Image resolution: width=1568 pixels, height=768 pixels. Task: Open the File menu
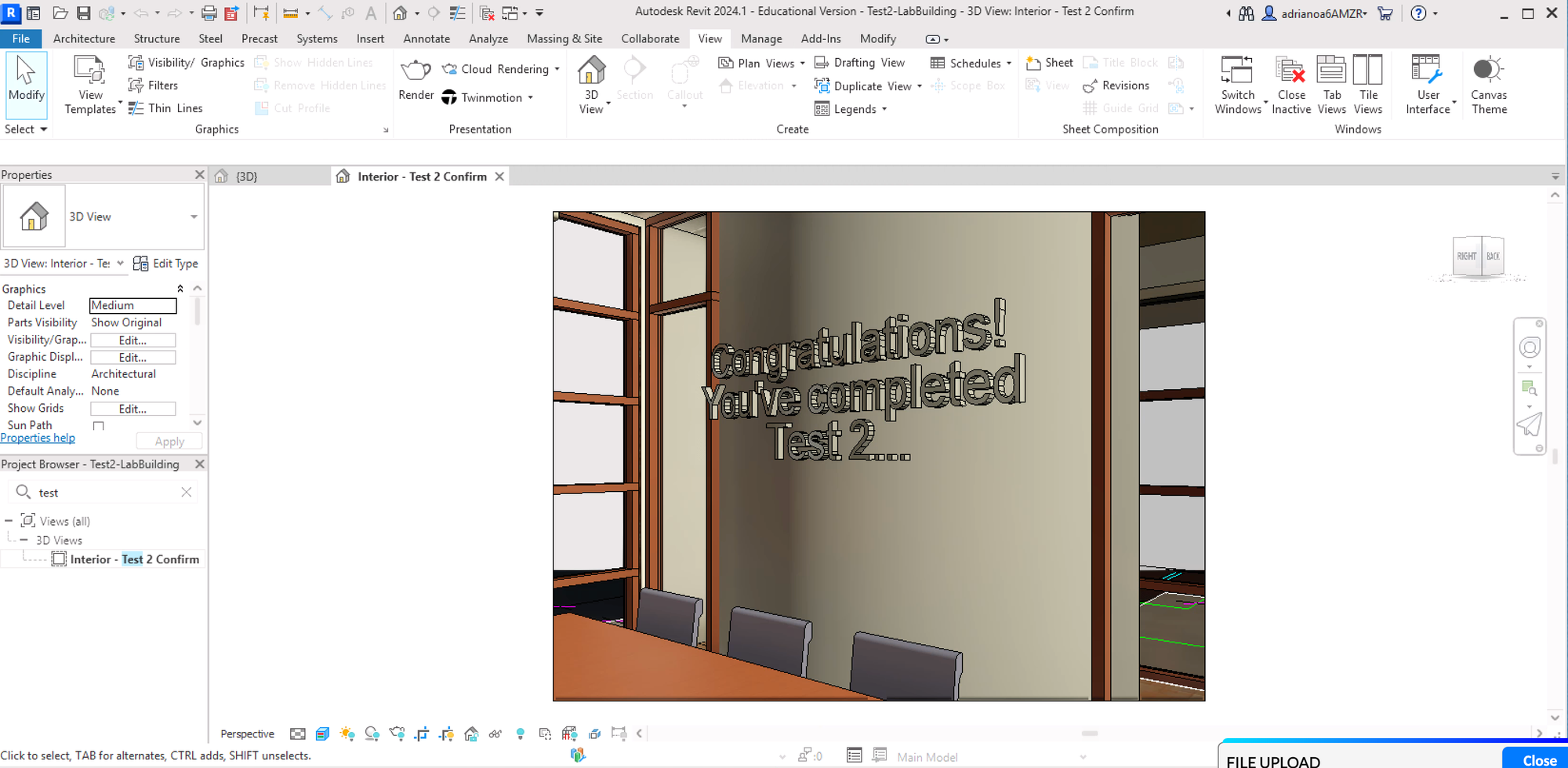pos(21,38)
